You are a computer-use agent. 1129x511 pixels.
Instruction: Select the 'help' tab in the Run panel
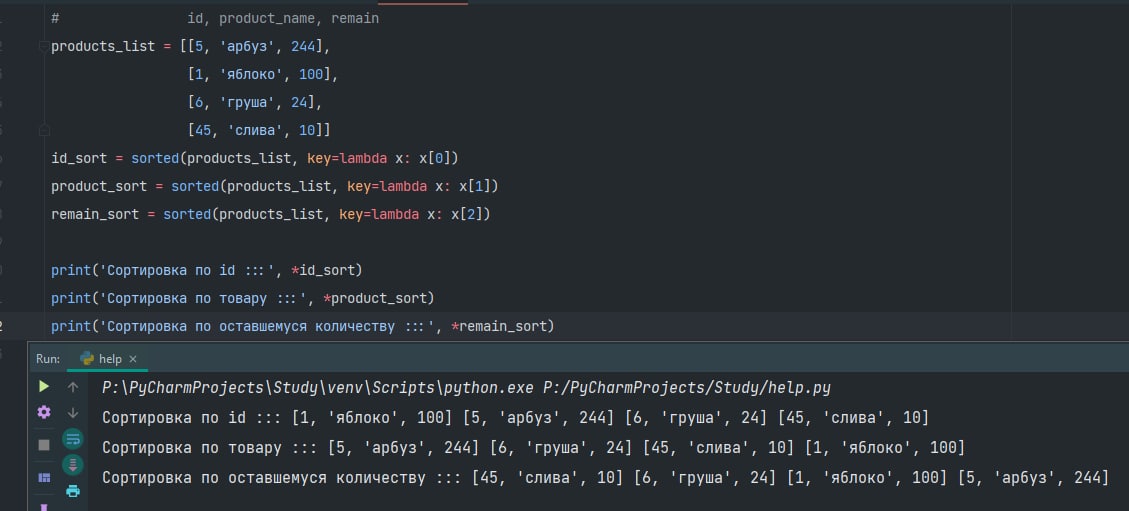tap(108, 358)
